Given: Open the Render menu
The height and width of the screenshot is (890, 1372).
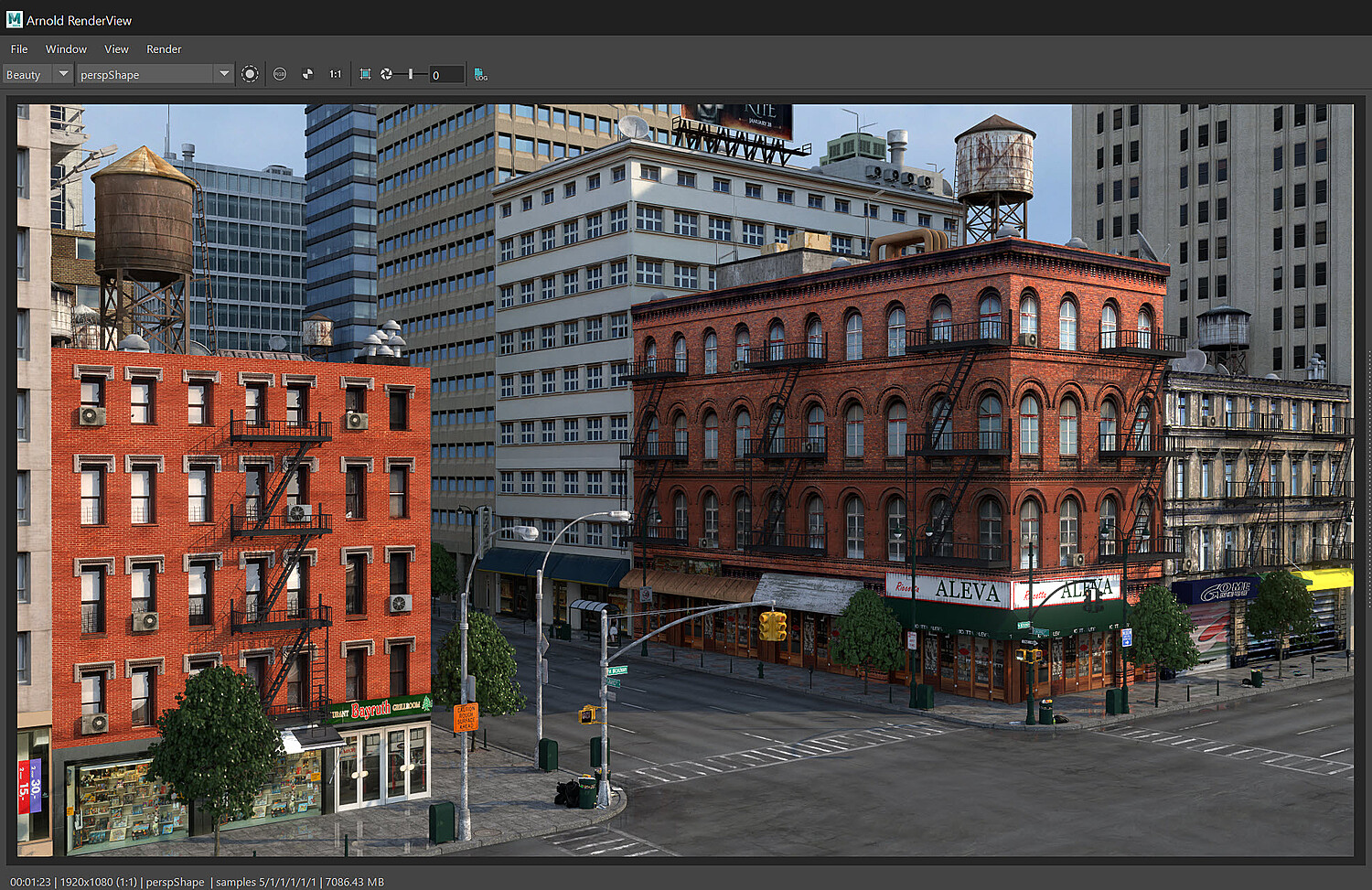Looking at the screenshot, I should pyautogui.click(x=164, y=49).
